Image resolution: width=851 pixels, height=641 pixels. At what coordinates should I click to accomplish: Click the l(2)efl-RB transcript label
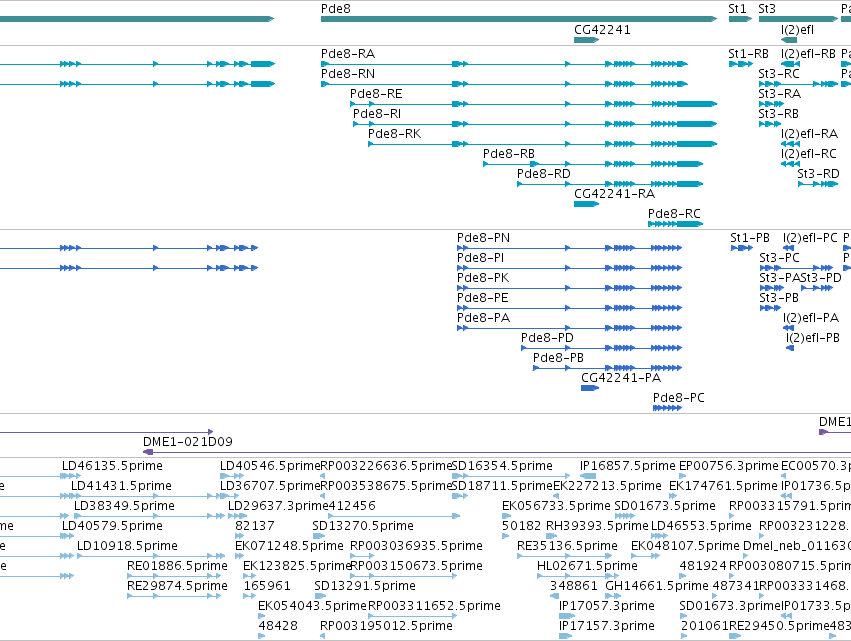[x=808, y=54]
